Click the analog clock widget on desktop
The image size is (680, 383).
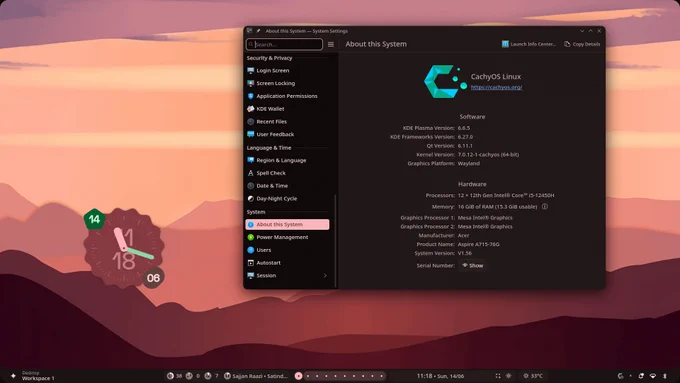point(124,248)
